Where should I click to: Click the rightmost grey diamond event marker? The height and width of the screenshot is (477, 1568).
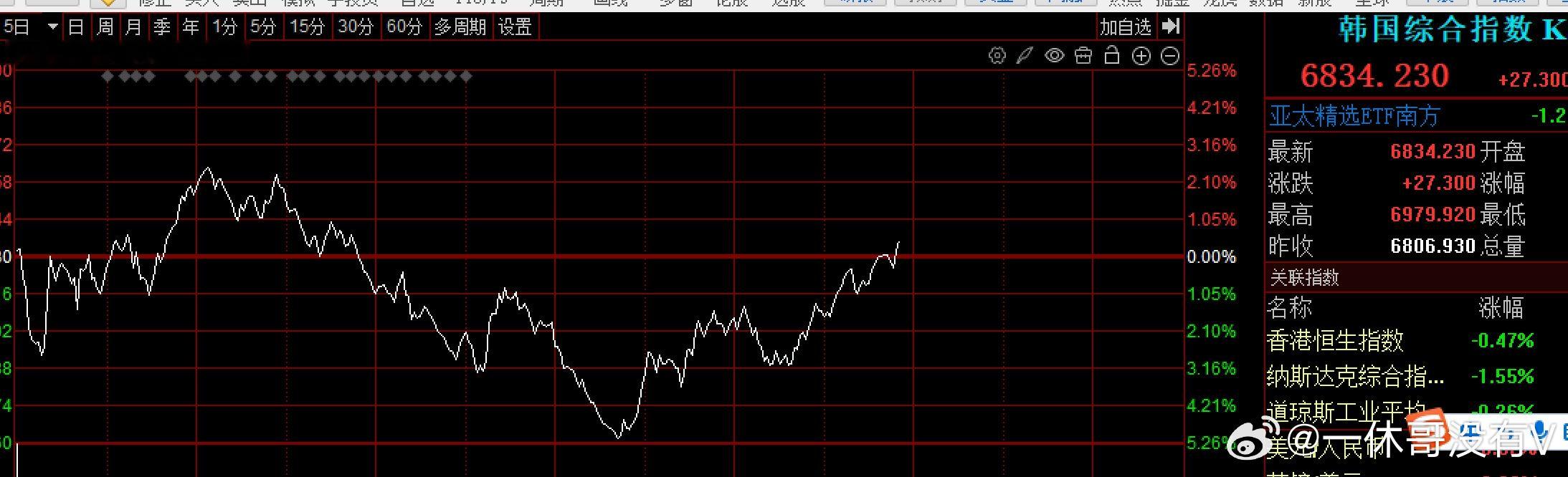coord(467,76)
